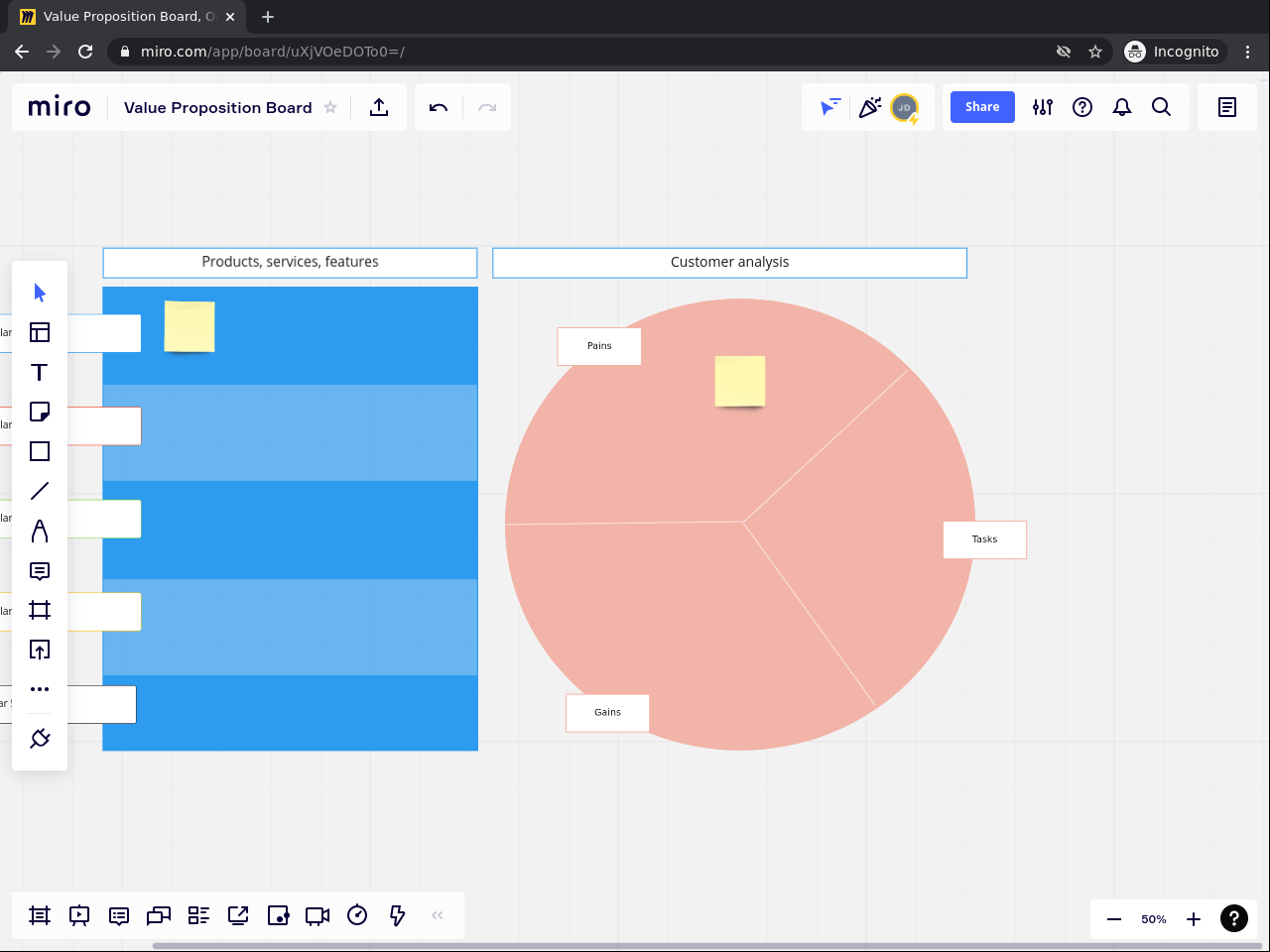Click the 50% zoom level
This screenshot has height=952, width=1270.
point(1154,919)
